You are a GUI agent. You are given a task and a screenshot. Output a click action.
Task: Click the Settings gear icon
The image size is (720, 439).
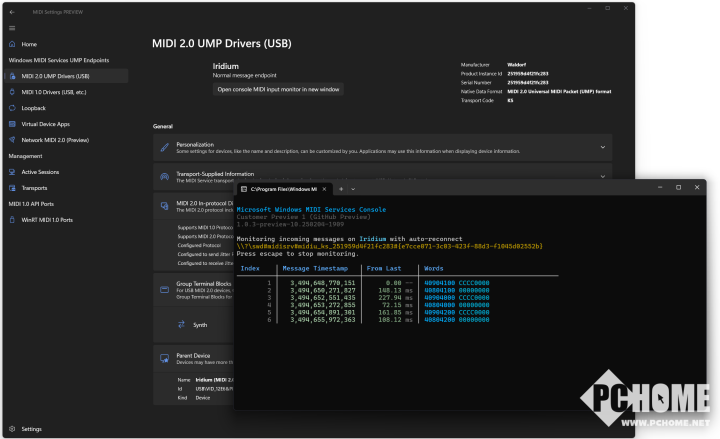tap(12, 429)
